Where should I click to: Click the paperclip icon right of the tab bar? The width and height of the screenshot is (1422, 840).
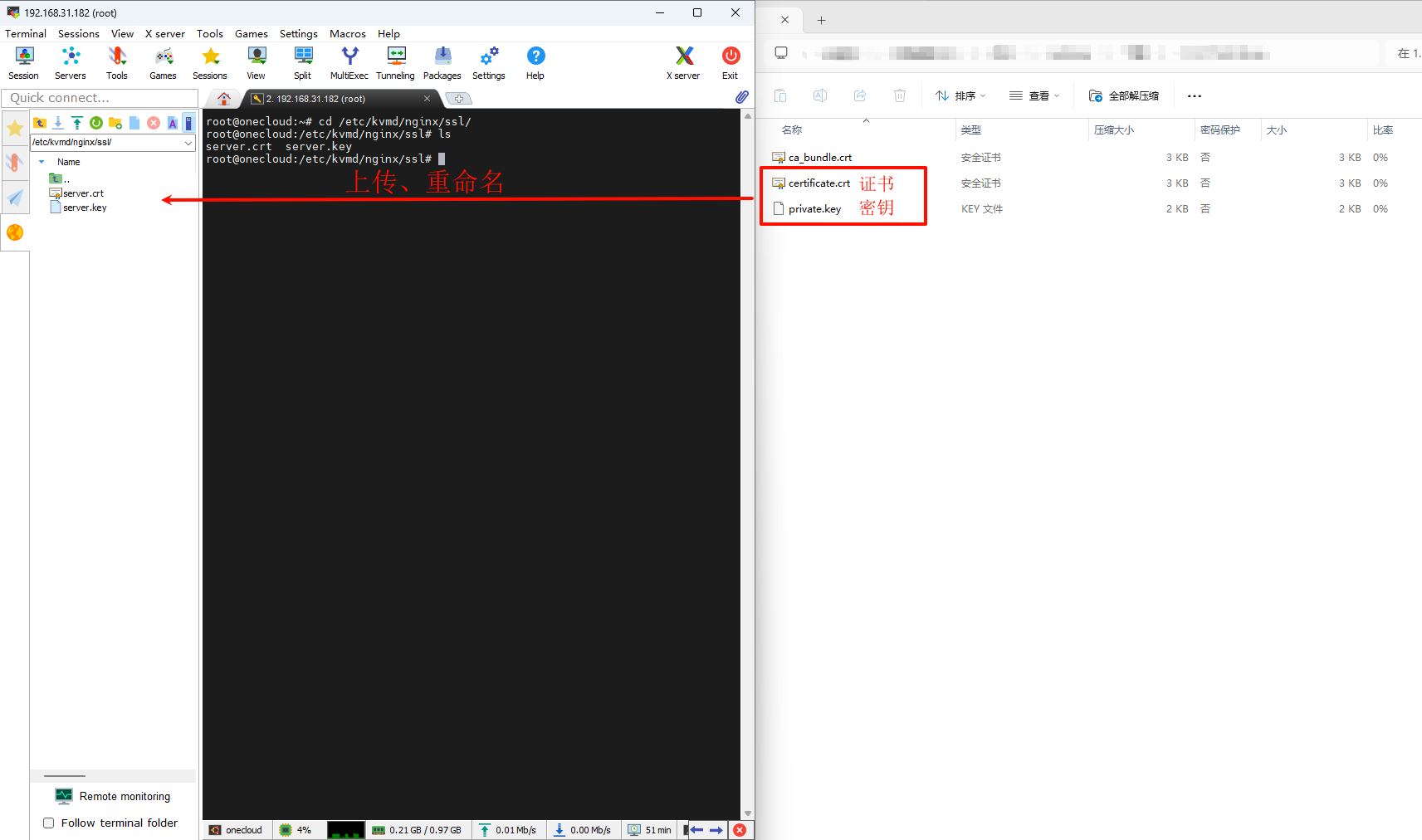click(x=741, y=97)
